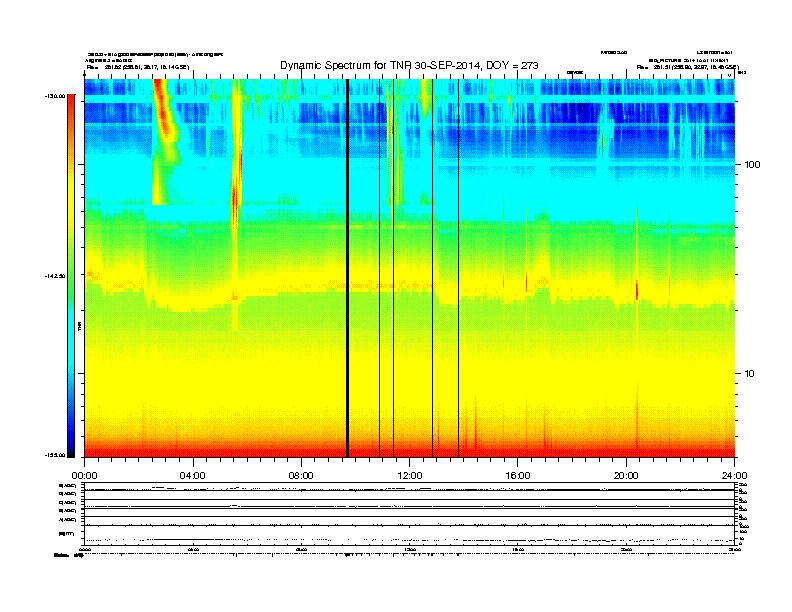Image resolution: width=792 pixels, height=612 pixels.
Task: Click the 12:00 time axis label
Action: point(410,476)
